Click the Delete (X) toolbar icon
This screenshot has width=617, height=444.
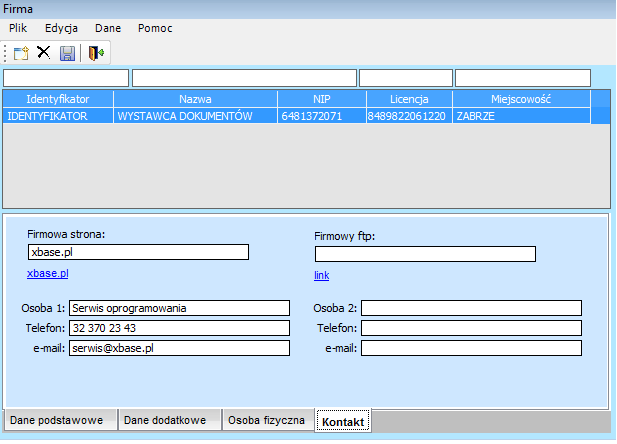click(x=44, y=52)
